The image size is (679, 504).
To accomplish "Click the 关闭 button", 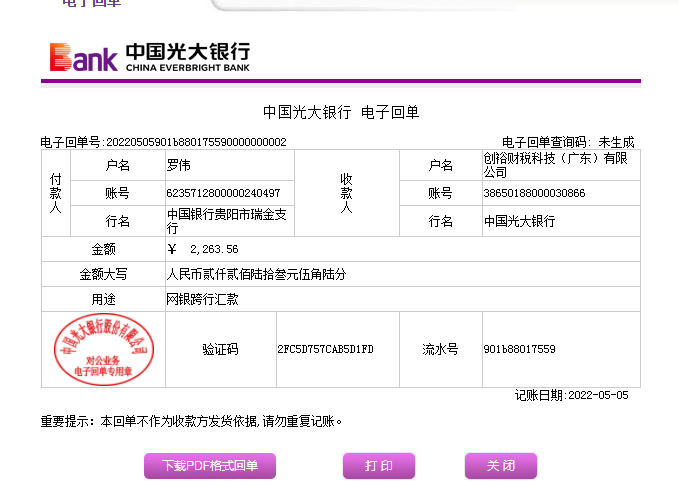I will [501, 465].
